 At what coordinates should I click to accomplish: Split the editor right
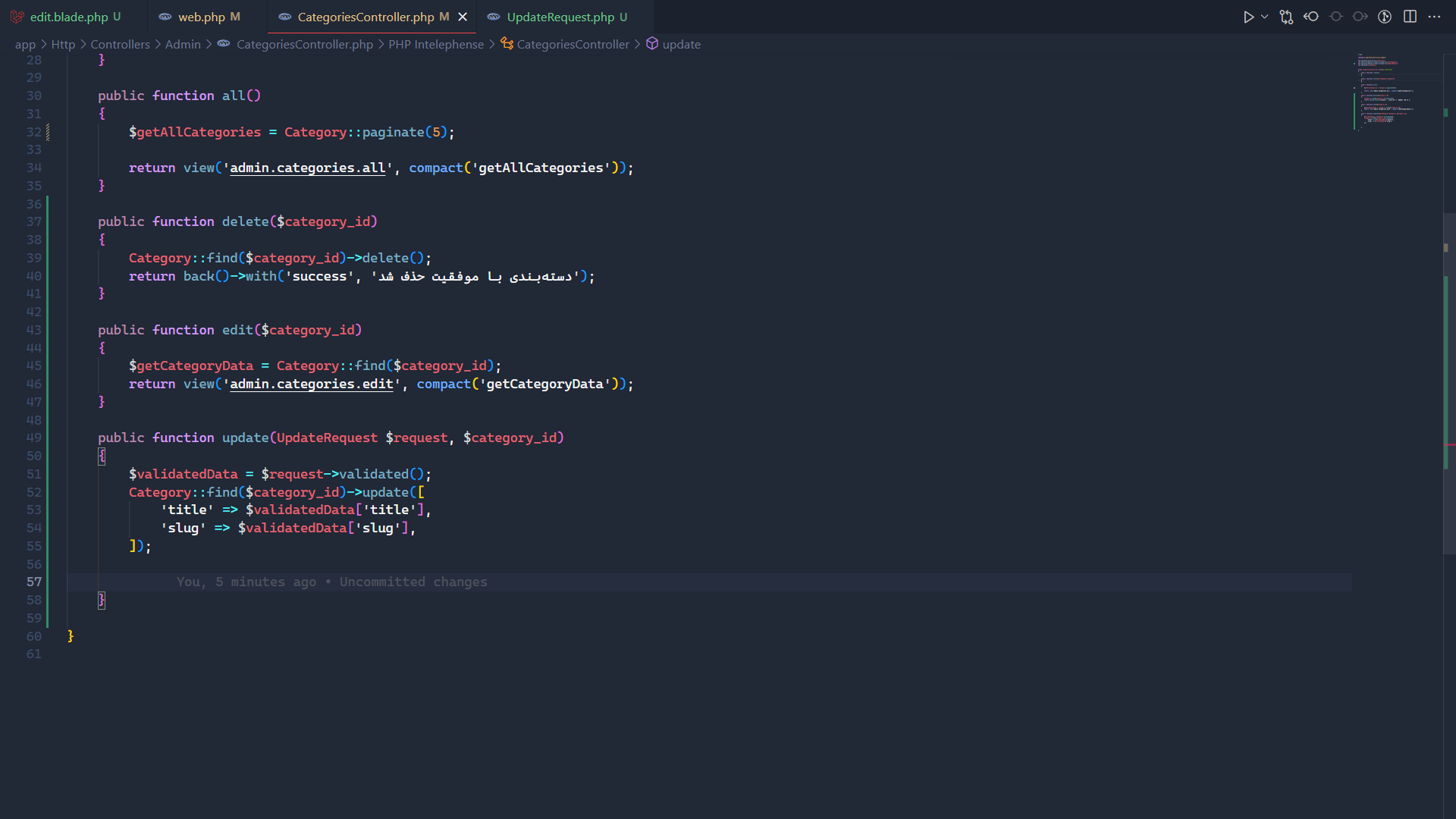click(1410, 17)
